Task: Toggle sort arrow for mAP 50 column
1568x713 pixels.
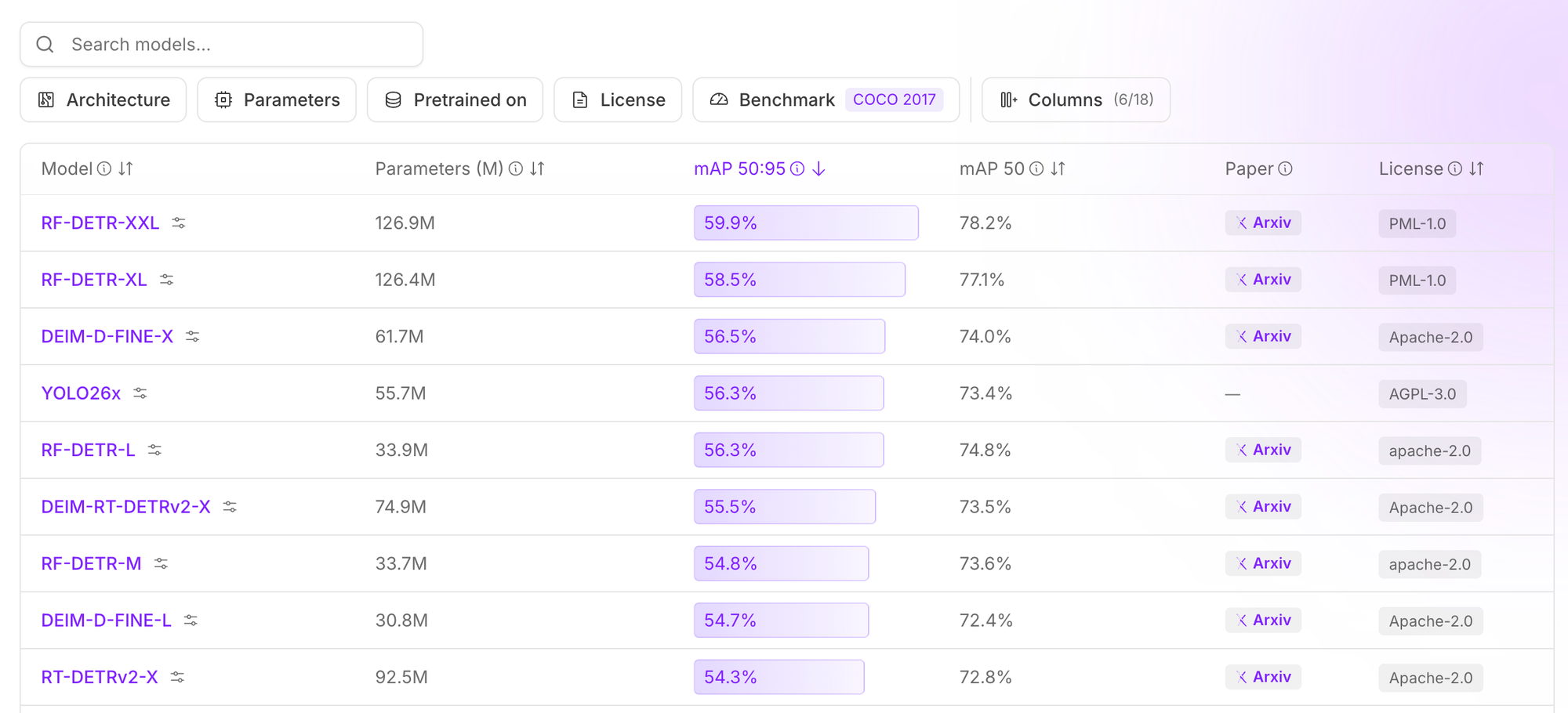Action: pyautogui.click(x=1058, y=168)
